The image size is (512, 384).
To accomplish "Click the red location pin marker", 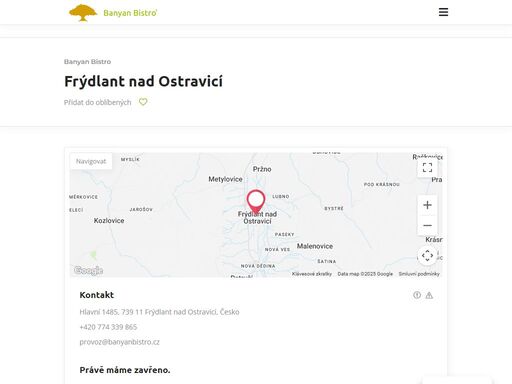I will point(256,202).
